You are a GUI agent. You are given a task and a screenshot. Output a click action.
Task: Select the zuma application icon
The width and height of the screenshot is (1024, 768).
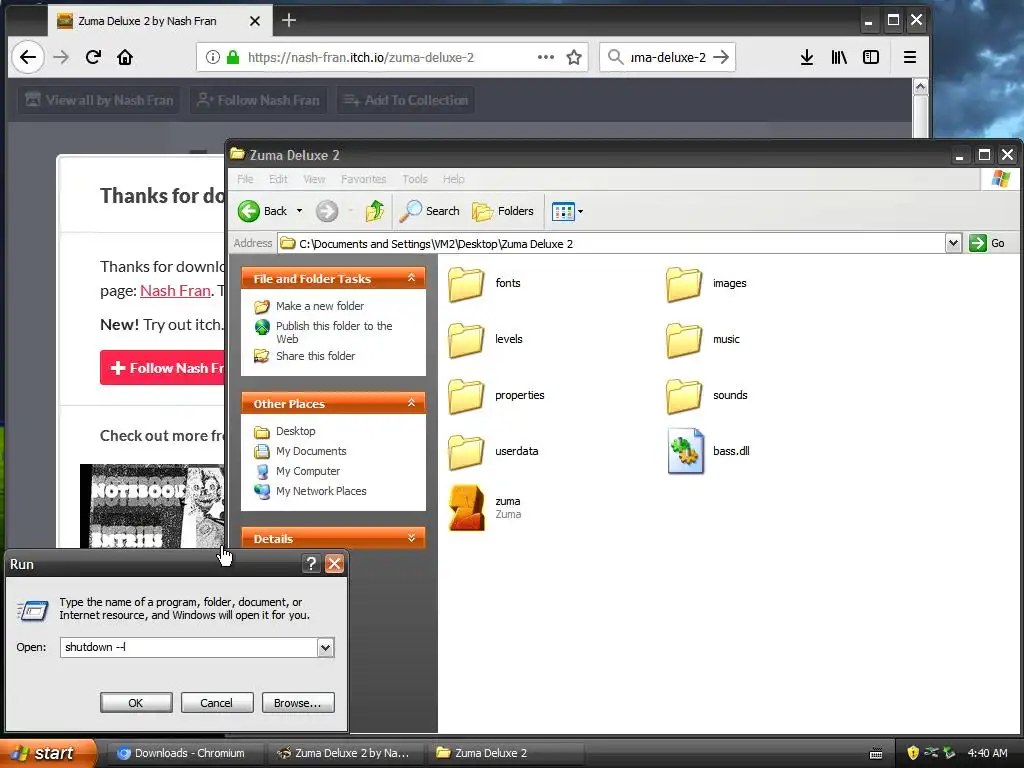pos(466,507)
